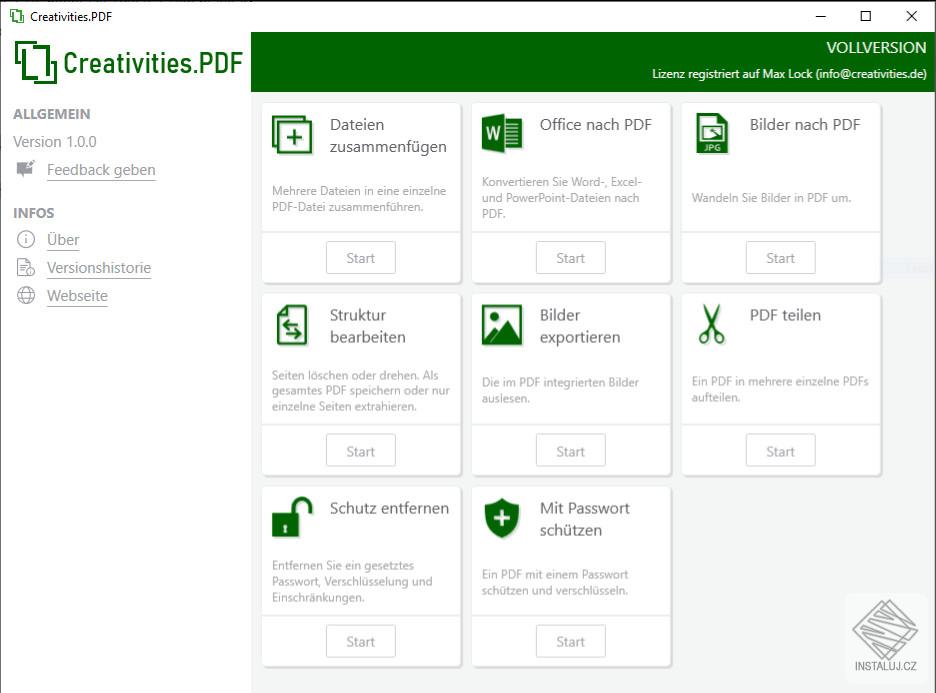This screenshot has width=936, height=693.
Task: Click the Struktur bearbeiten title
Action: click(368, 326)
